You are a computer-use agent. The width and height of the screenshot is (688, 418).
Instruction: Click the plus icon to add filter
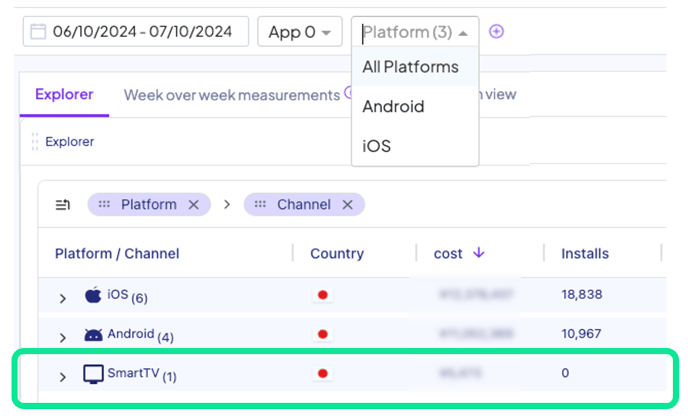tap(496, 31)
